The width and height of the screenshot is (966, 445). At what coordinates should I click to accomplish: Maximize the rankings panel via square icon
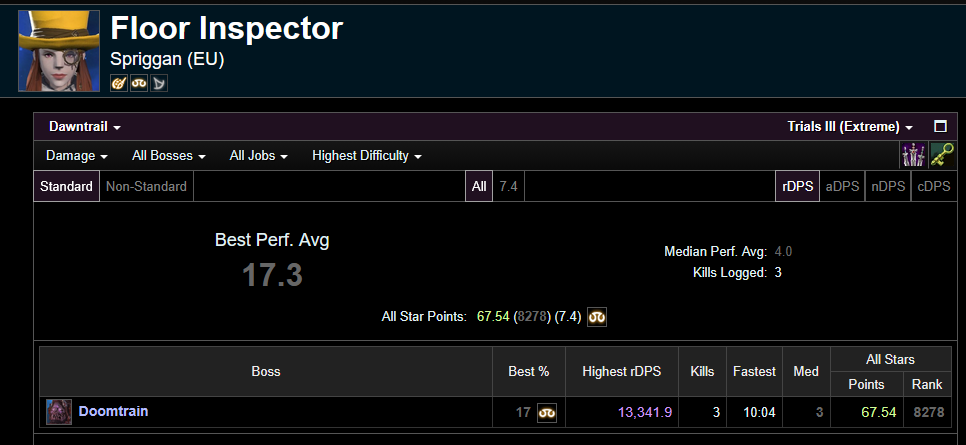click(x=940, y=126)
